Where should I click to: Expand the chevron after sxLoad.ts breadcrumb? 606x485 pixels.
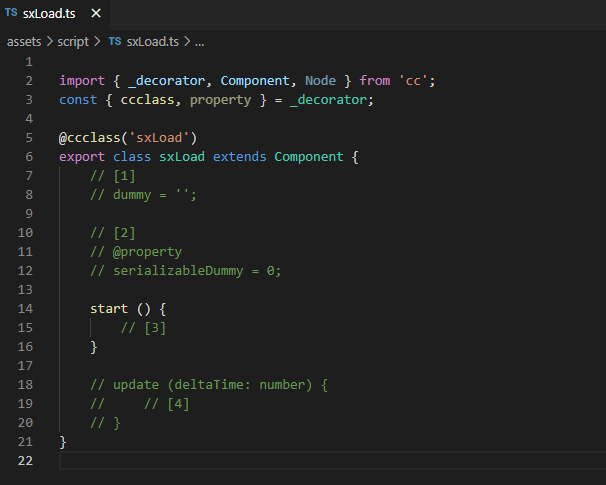point(187,42)
